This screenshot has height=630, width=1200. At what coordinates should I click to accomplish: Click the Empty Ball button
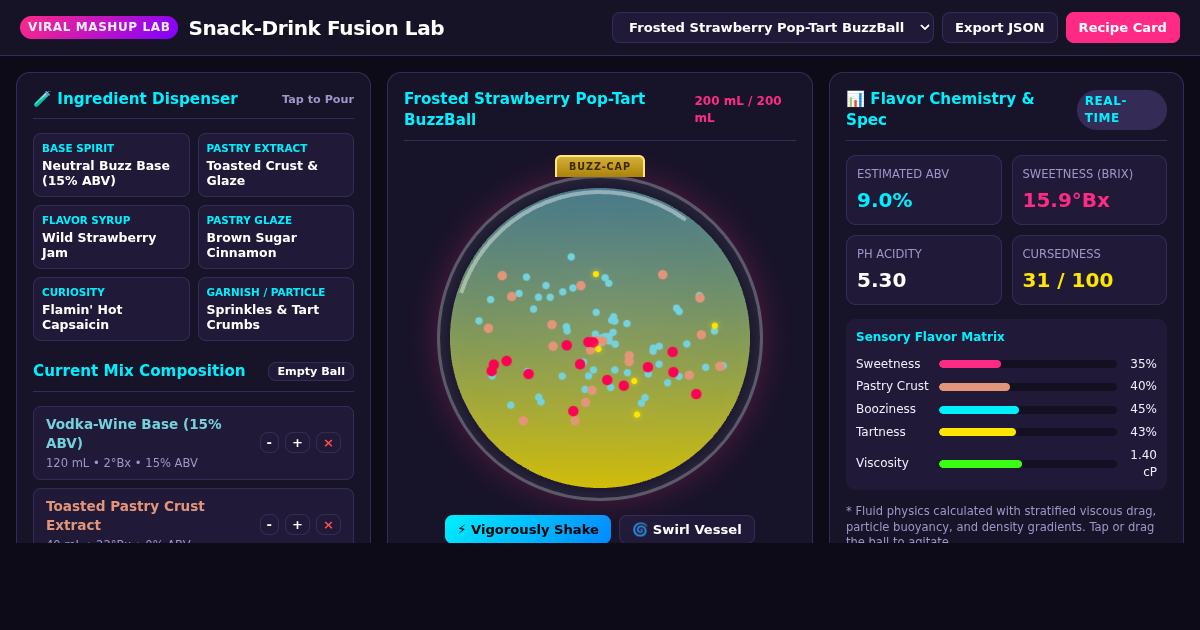coord(310,371)
